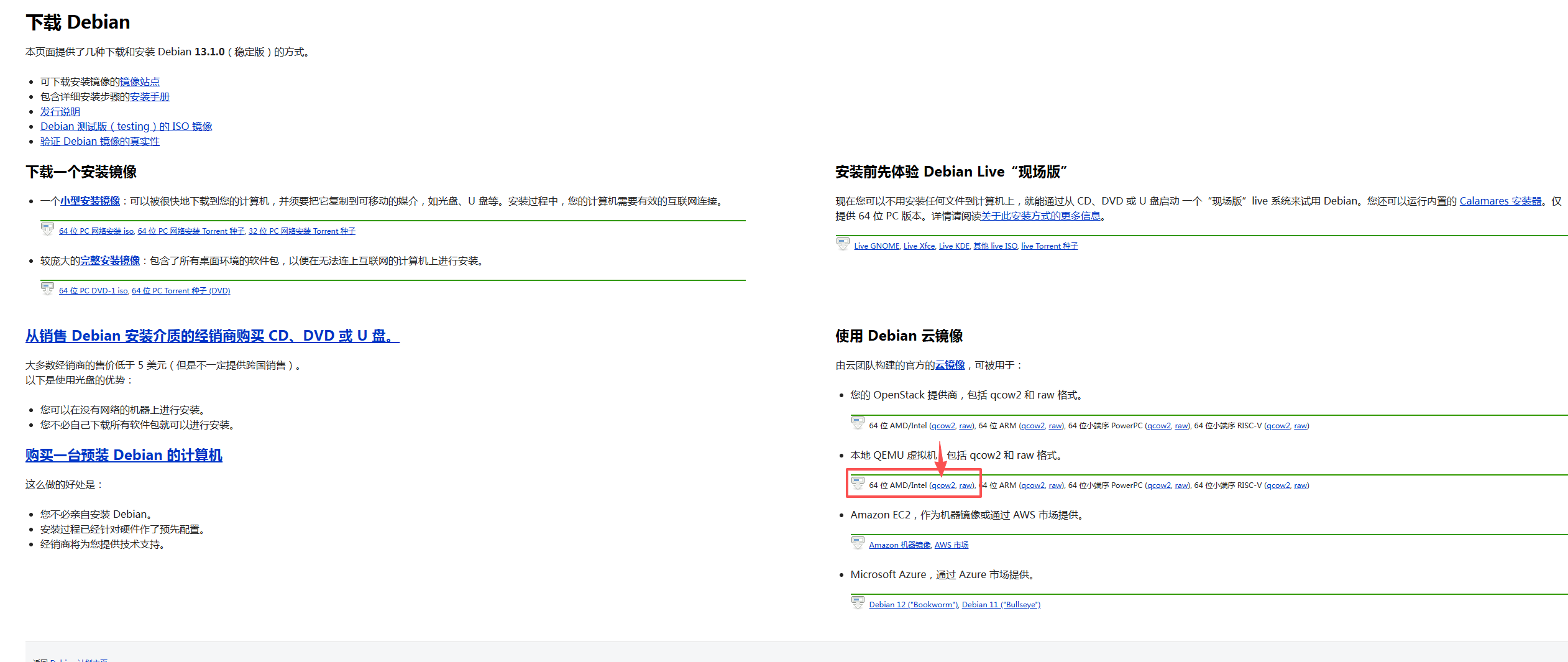The width and height of the screenshot is (1568, 662).
Task: Click download icon in the local QEMU row
Action: click(x=858, y=484)
